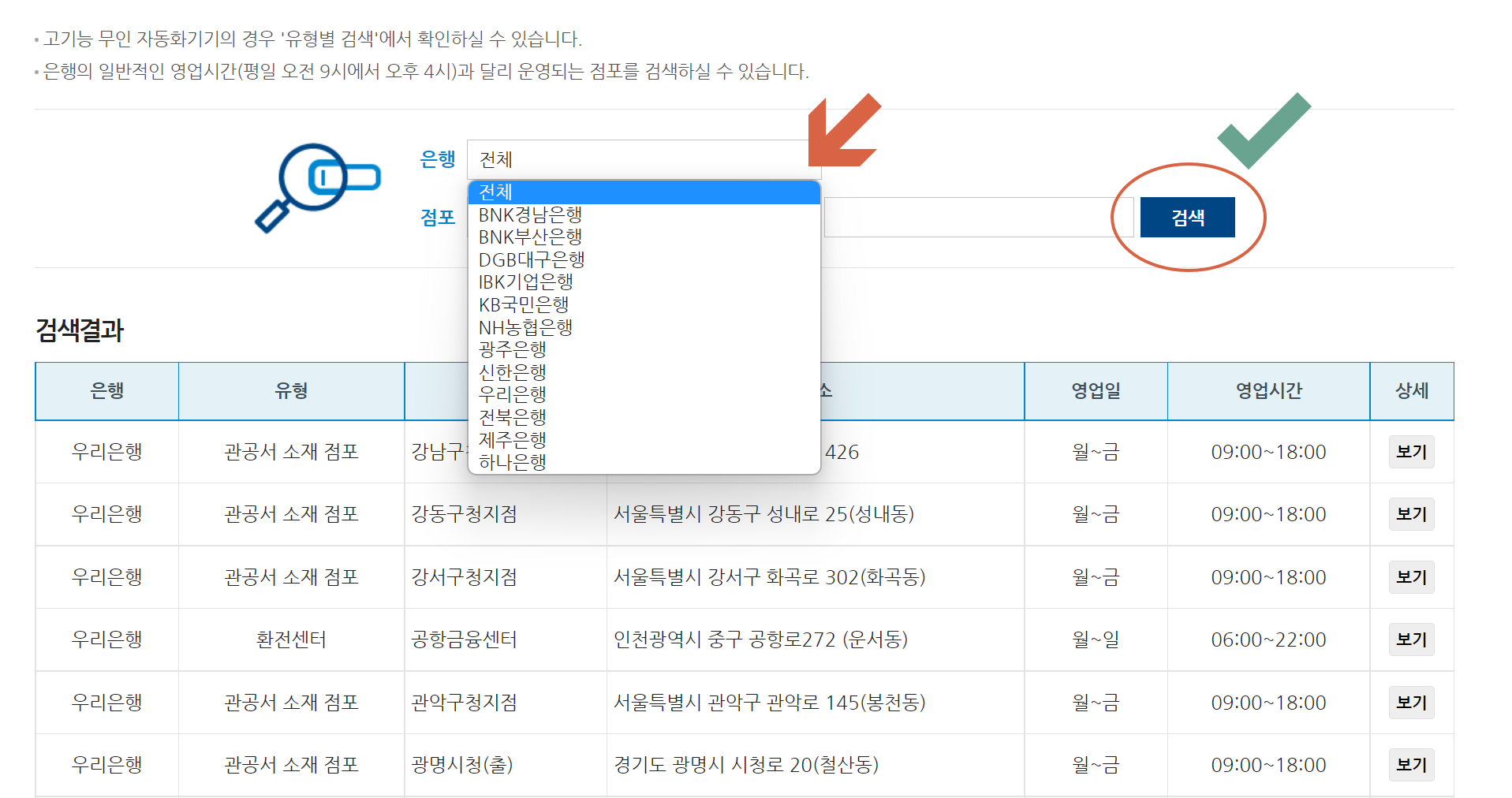Choose BNK부산은행 from the list
This screenshot has width=1512, height=798.
pos(644,237)
